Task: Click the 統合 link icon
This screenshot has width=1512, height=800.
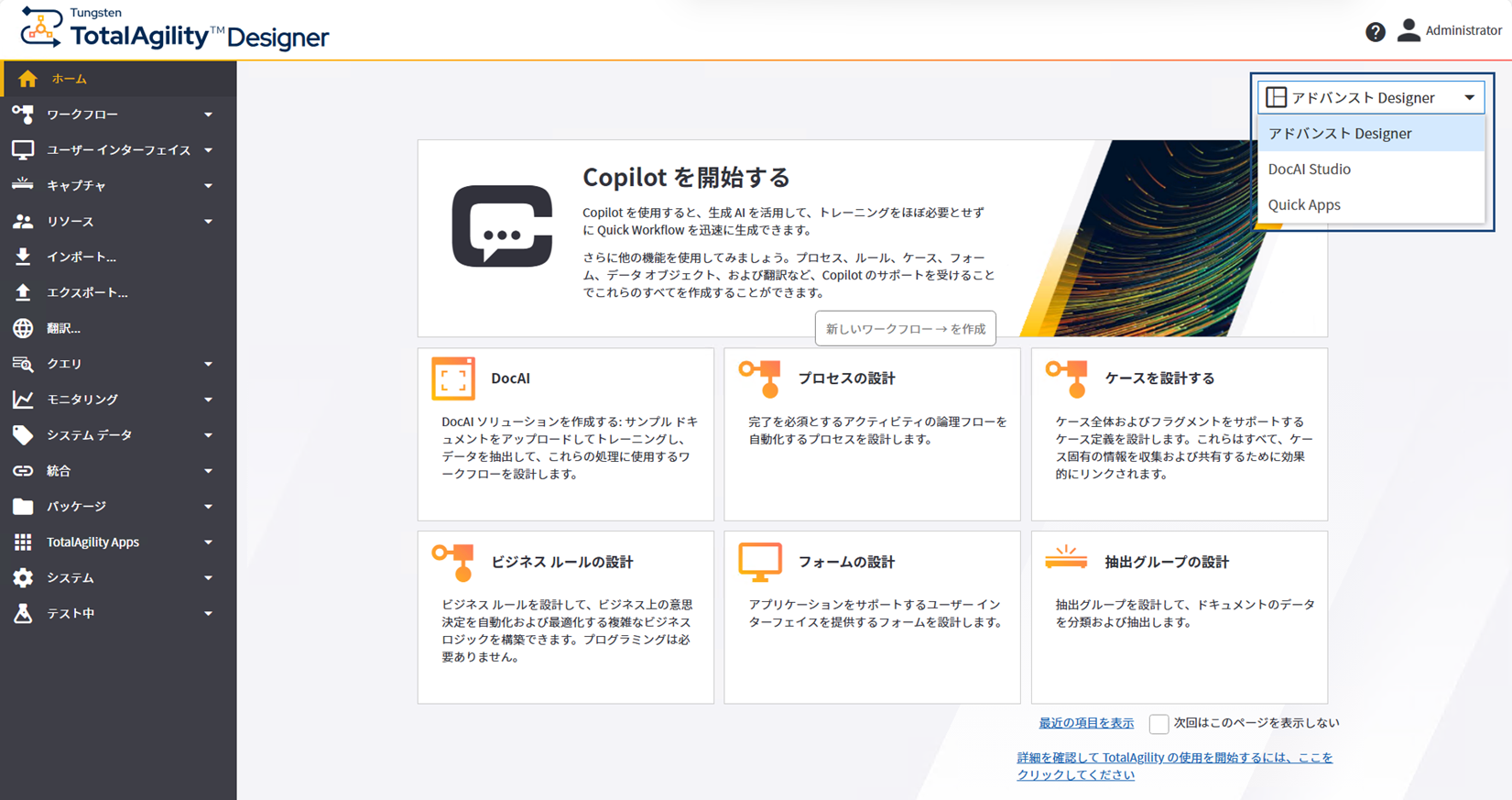Action: 23,471
